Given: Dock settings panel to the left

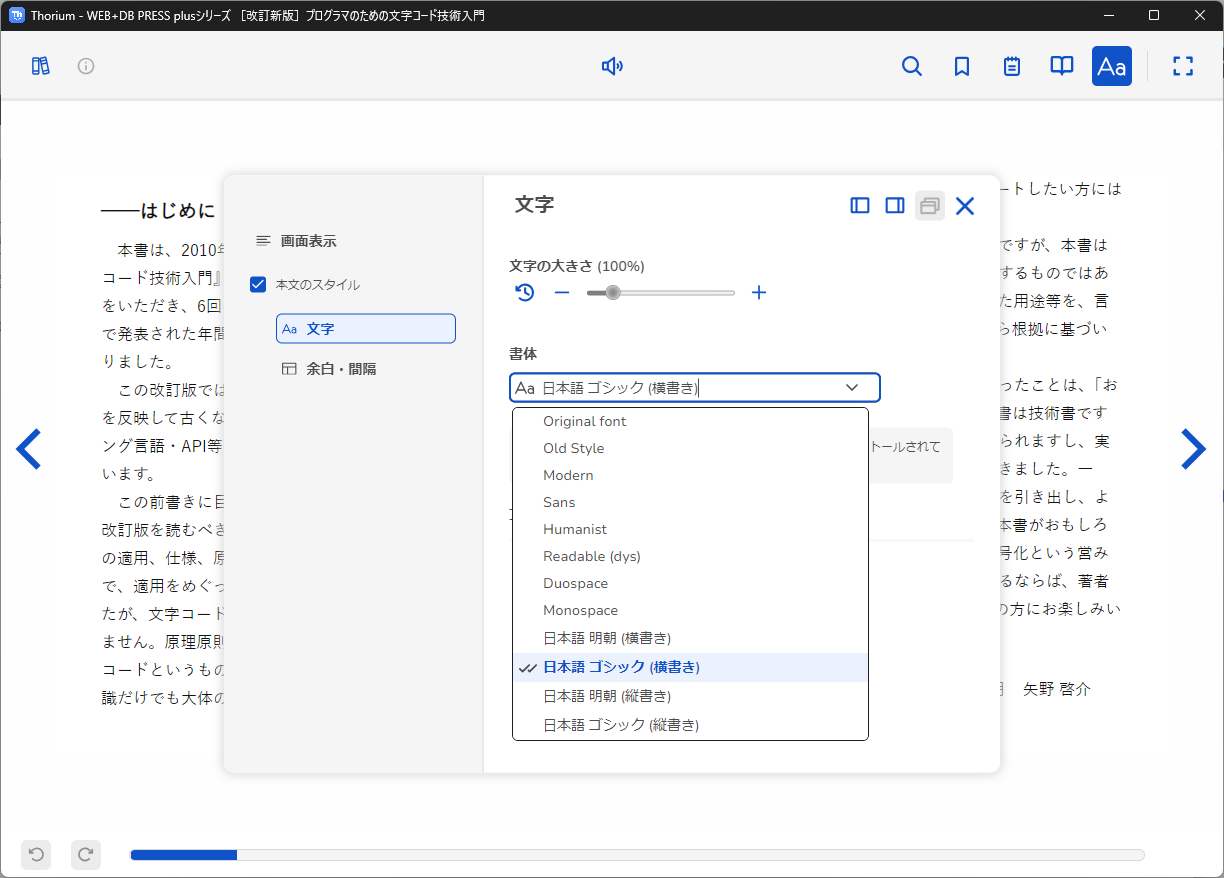Looking at the screenshot, I should pos(860,205).
